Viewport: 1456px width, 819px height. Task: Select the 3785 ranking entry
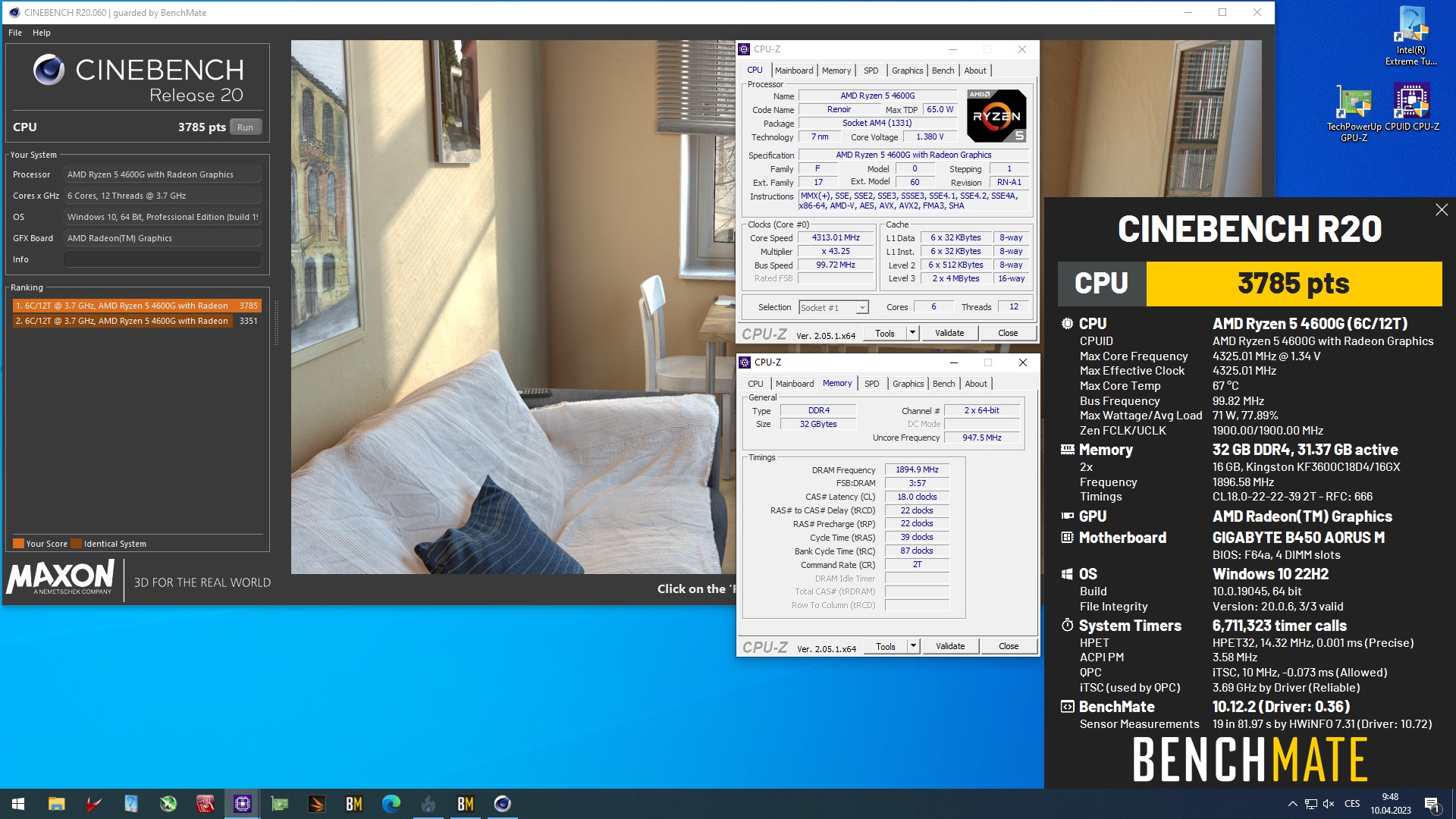137,306
